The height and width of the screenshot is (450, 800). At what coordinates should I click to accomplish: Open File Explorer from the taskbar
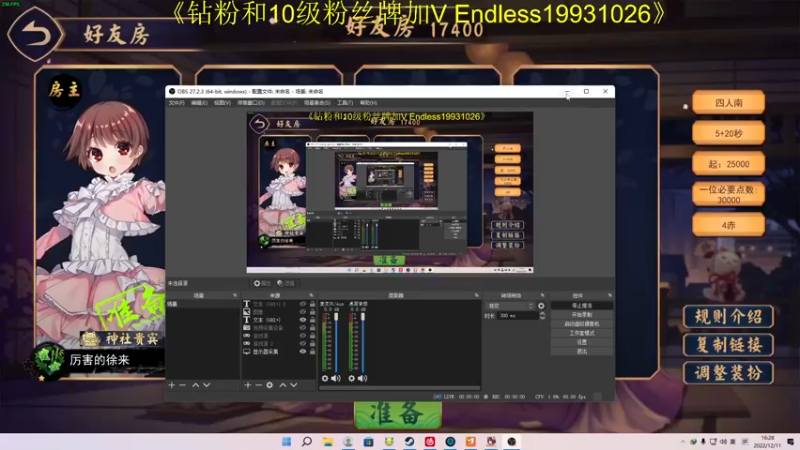click(328, 441)
